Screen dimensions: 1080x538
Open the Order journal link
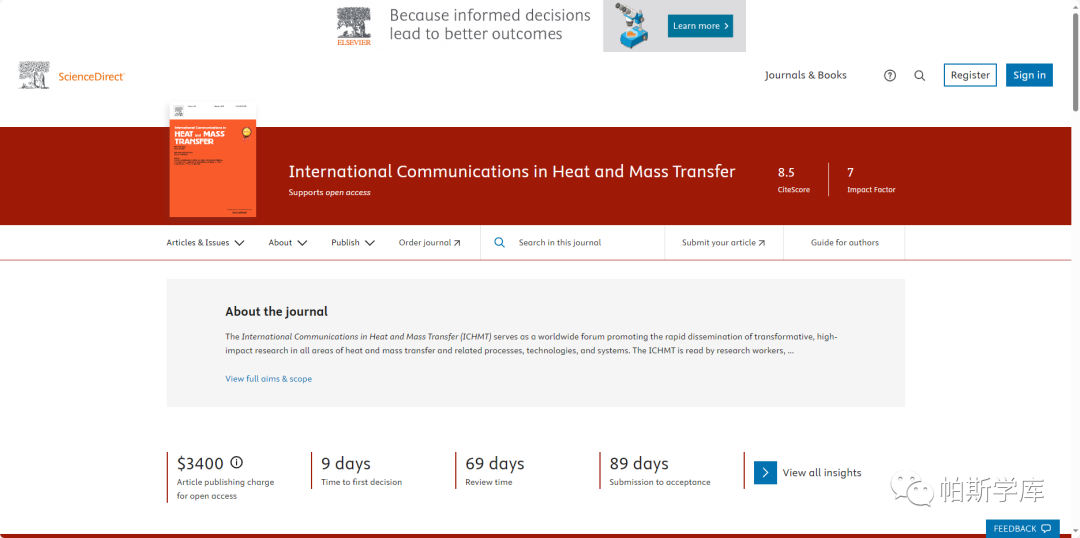point(430,242)
